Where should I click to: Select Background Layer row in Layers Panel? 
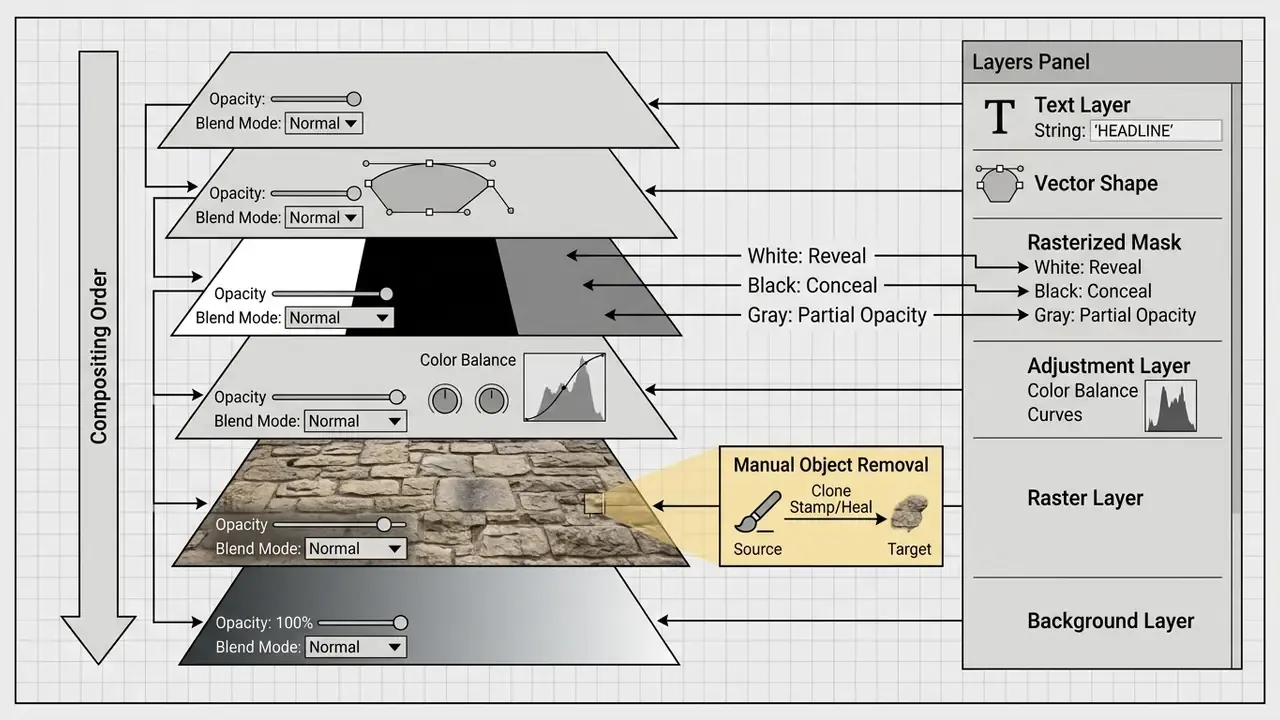pos(1097,621)
